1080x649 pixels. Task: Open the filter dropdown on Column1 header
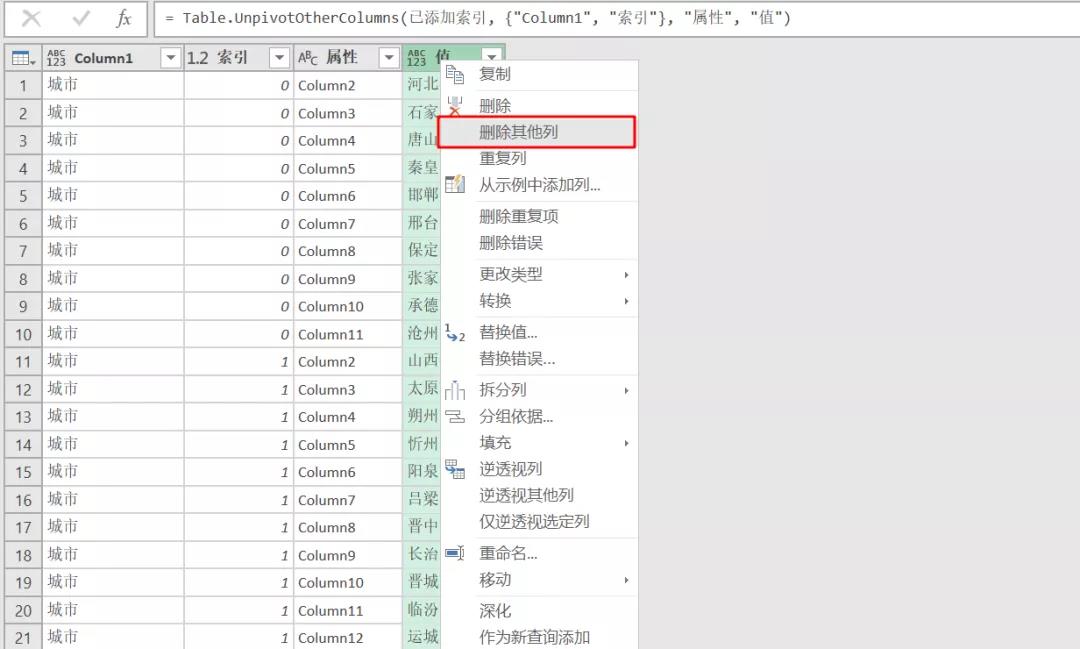click(x=171, y=57)
